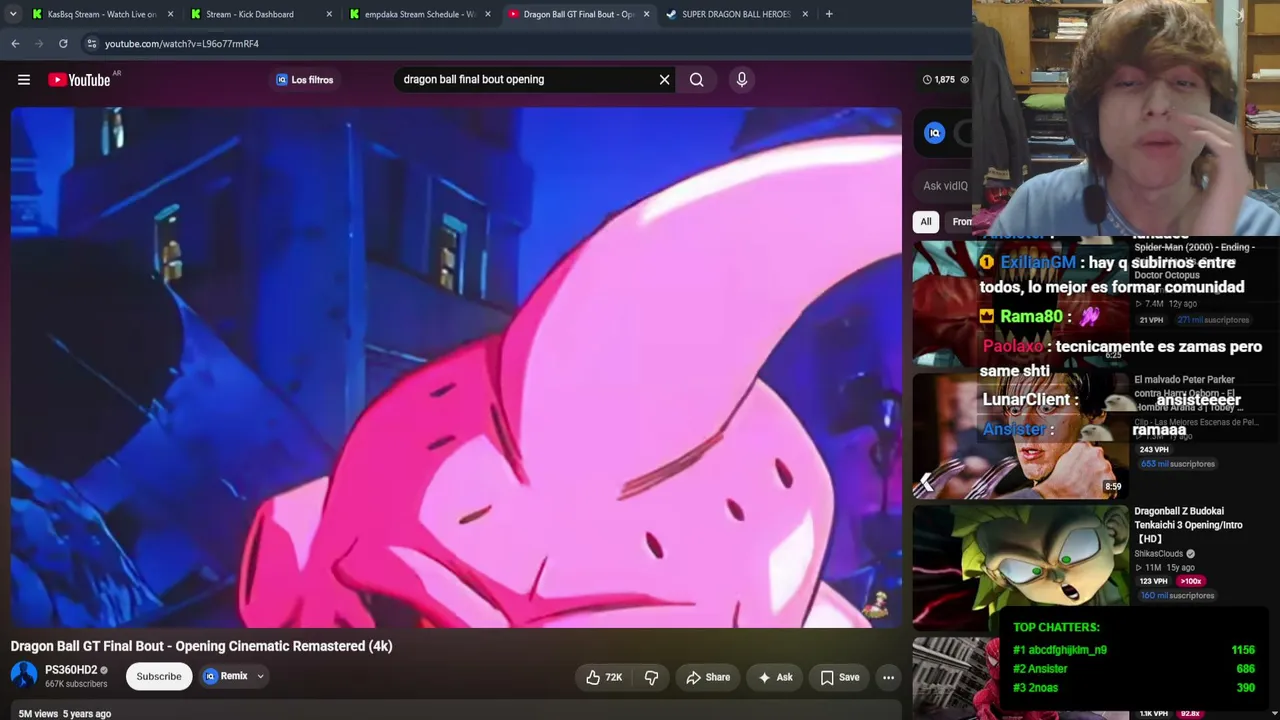This screenshot has height=720, width=1280.
Task: Switch to 'KasBsq Stream - Watch Live' tab
Action: [x=102, y=14]
